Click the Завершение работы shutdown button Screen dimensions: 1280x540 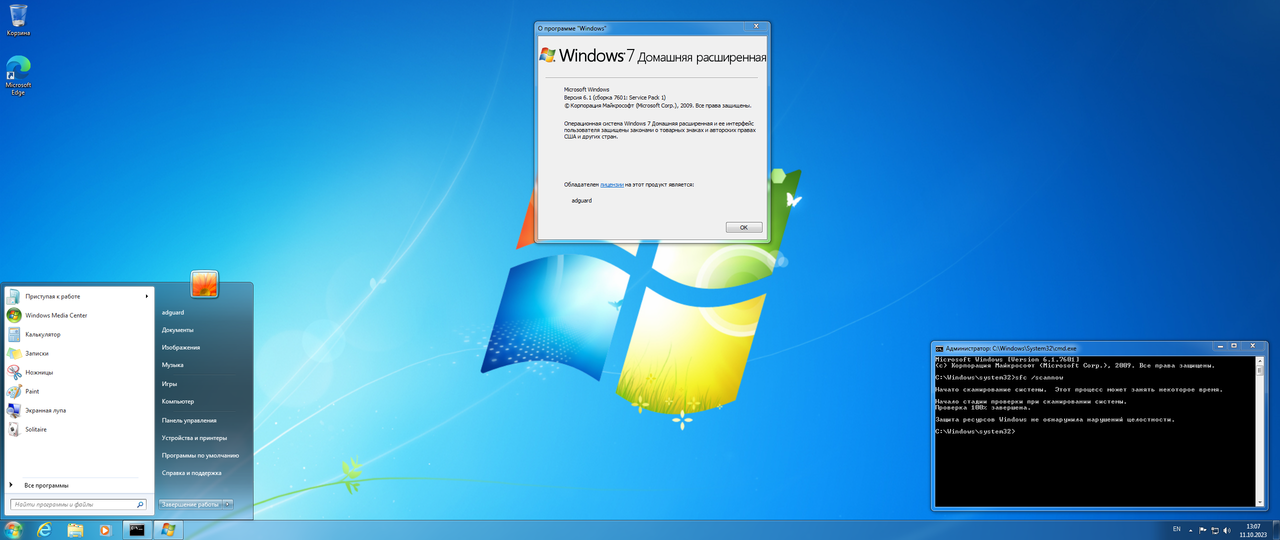point(190,504)
